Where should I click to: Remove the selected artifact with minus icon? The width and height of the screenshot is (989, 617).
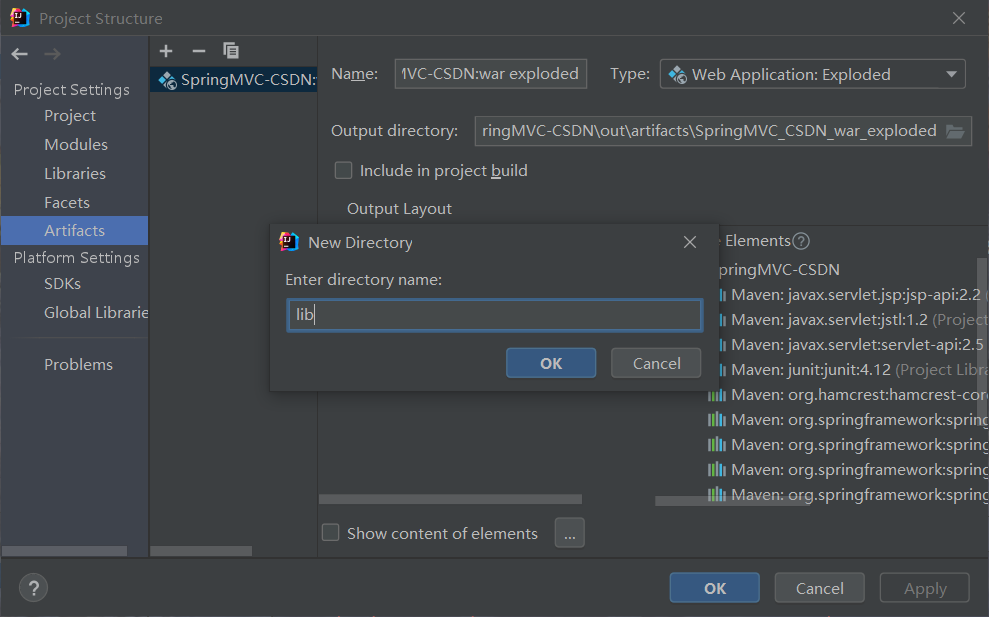point(199,51)
